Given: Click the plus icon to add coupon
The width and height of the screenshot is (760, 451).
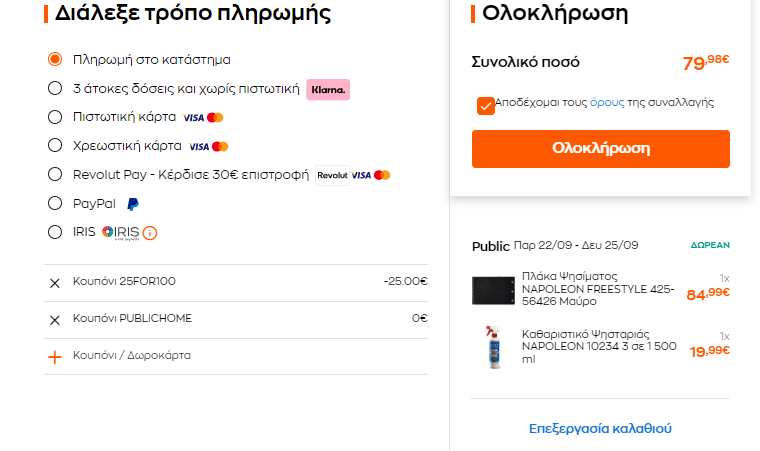Looking at the screenshot, I should click(55, 357).
